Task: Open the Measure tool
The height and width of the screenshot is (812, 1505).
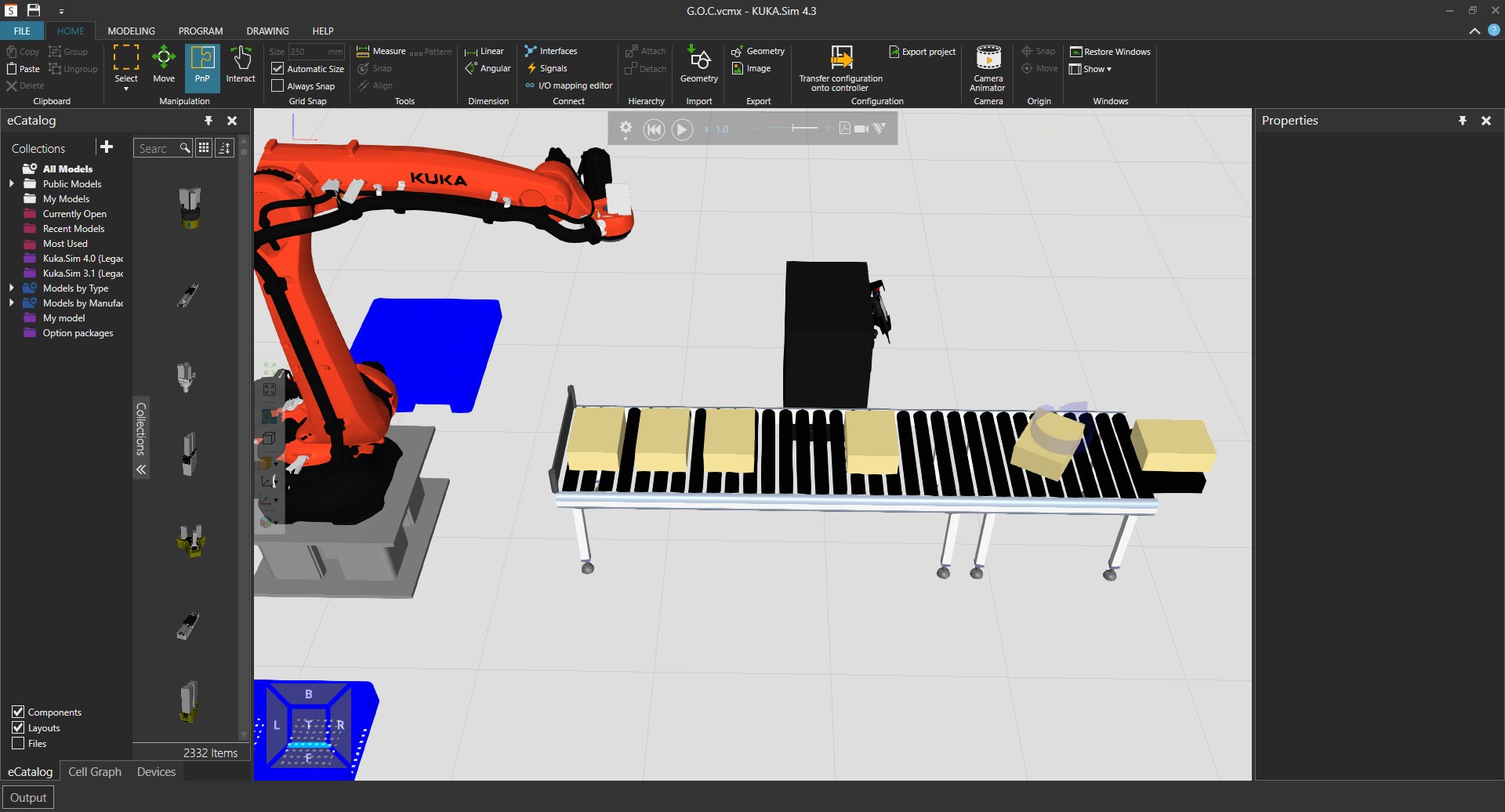Action: tap(381, 52)
